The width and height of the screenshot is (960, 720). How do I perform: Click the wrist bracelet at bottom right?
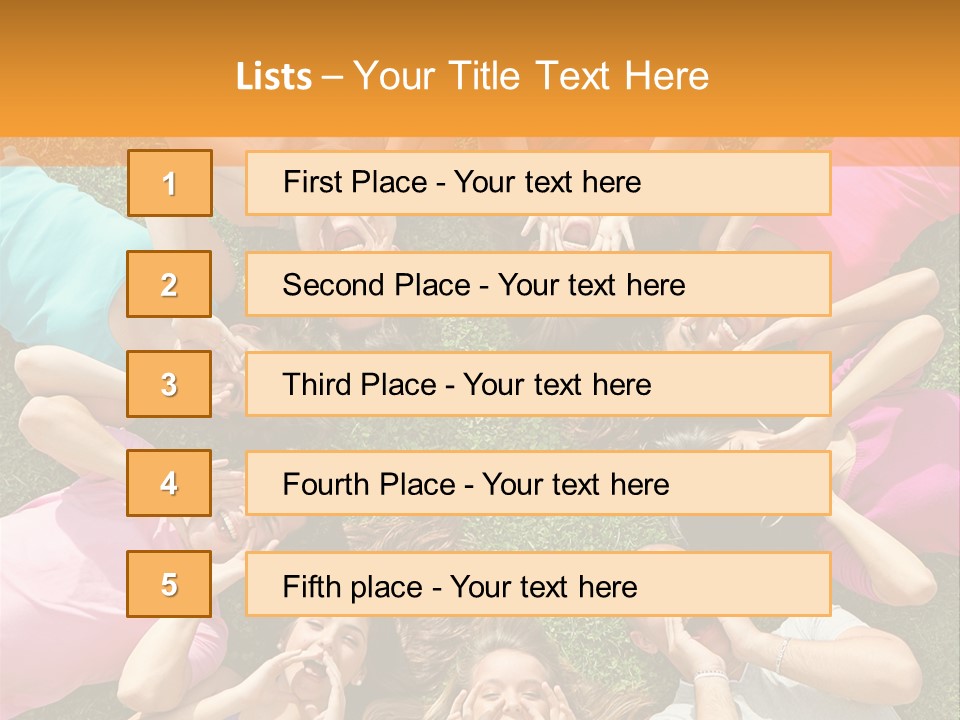click(x=711, y=677)
